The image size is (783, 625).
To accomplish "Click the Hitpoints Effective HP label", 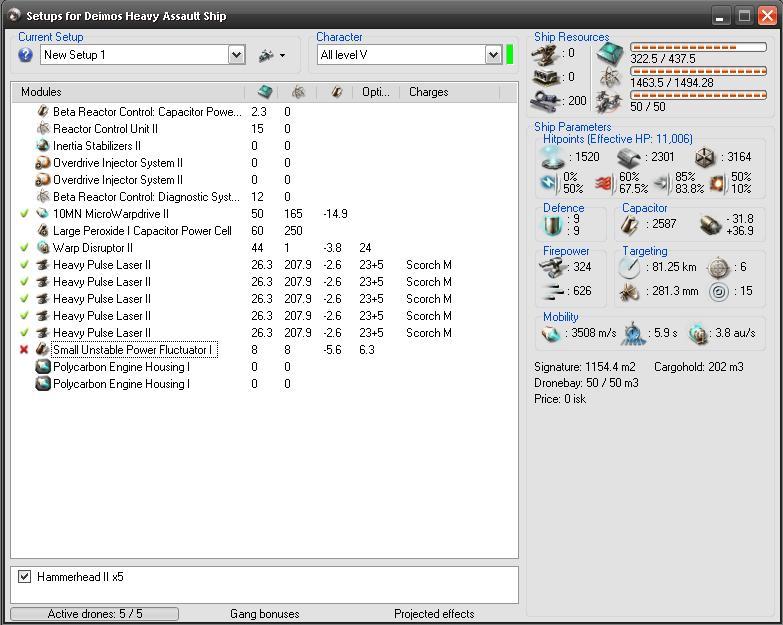I will click(x=618, y=139).
